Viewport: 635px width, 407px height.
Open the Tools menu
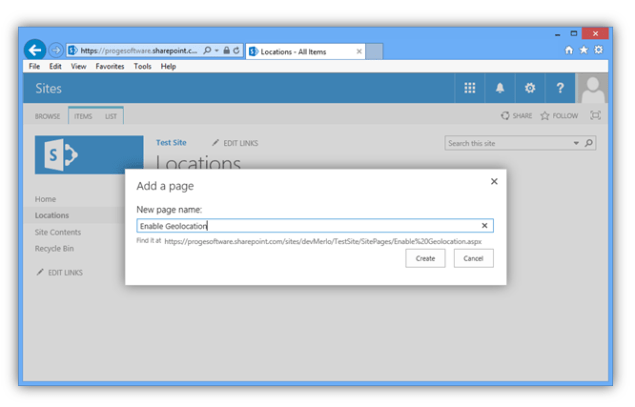pos(143,66)
